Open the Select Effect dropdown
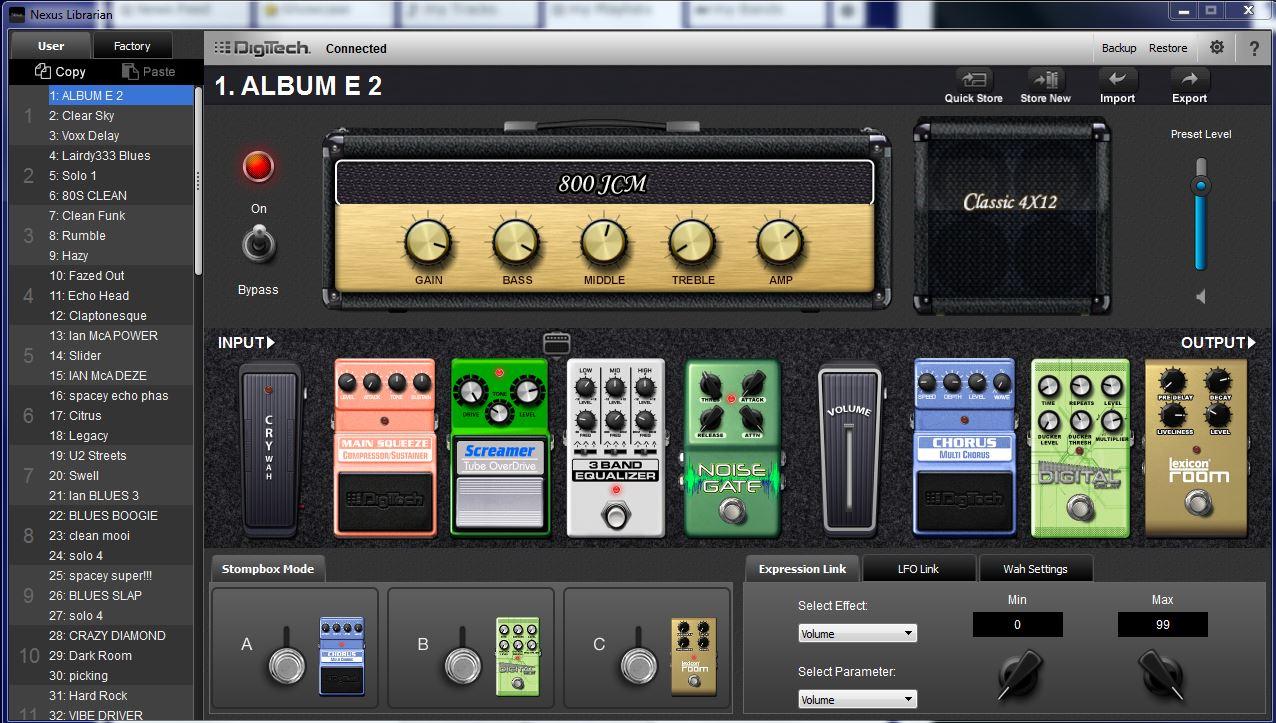This screenshot has height=723, width=1276. coord(858,633)
